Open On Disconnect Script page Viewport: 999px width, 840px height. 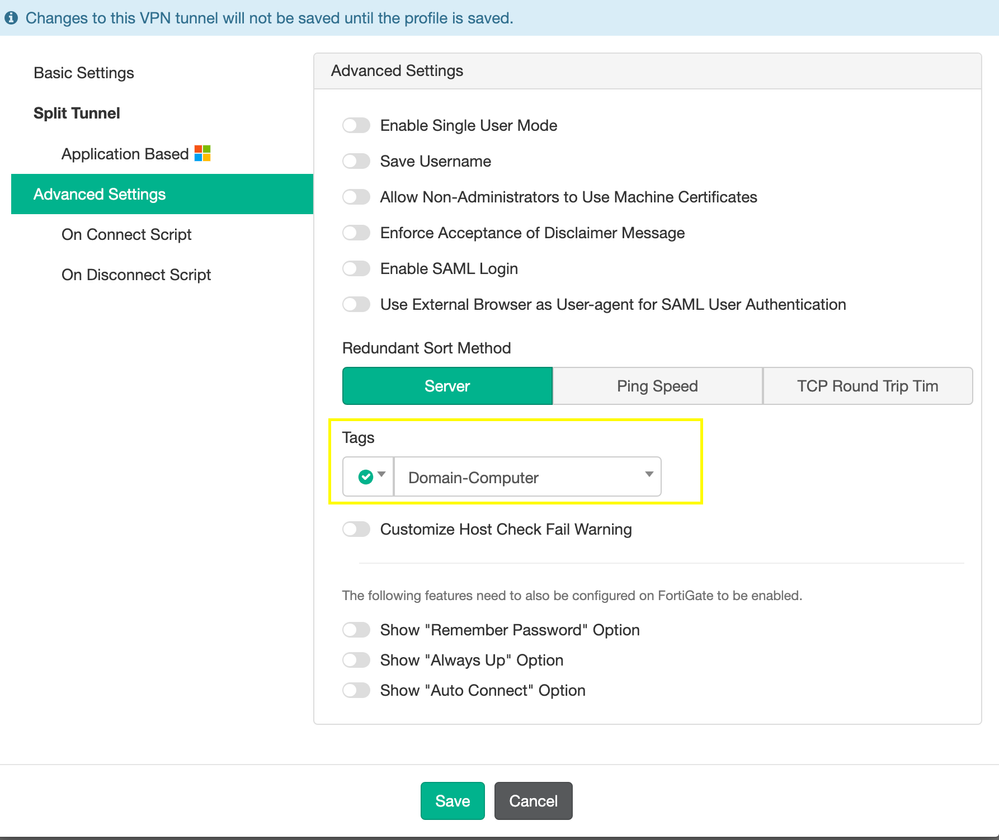(136, 275)
